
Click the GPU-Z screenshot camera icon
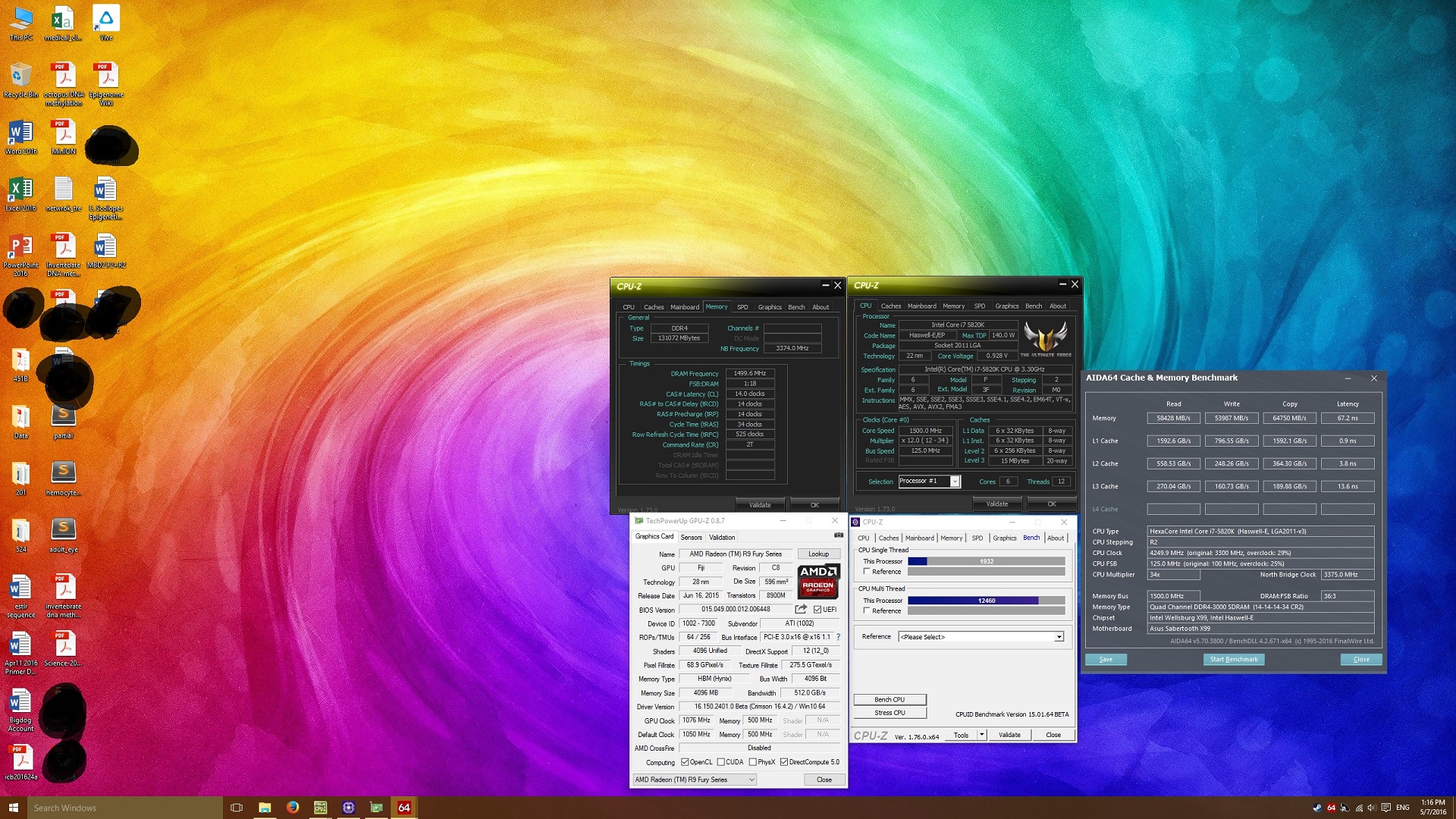pos(839,535)
